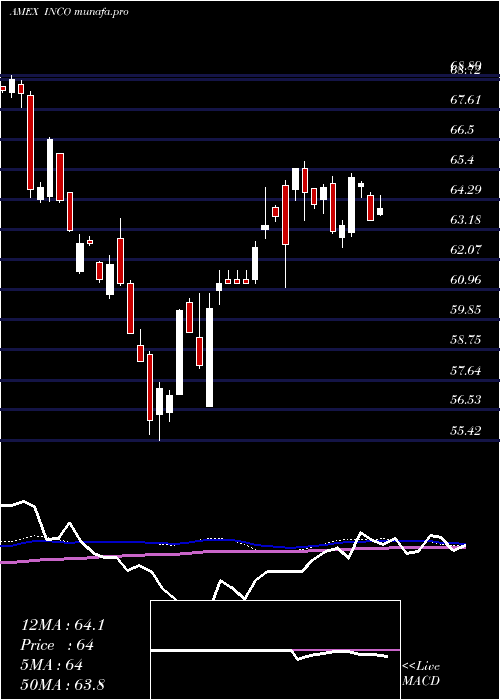Click the 58.75 price axis label
This screenshot has height=700, width=500.
coord(466,340)
